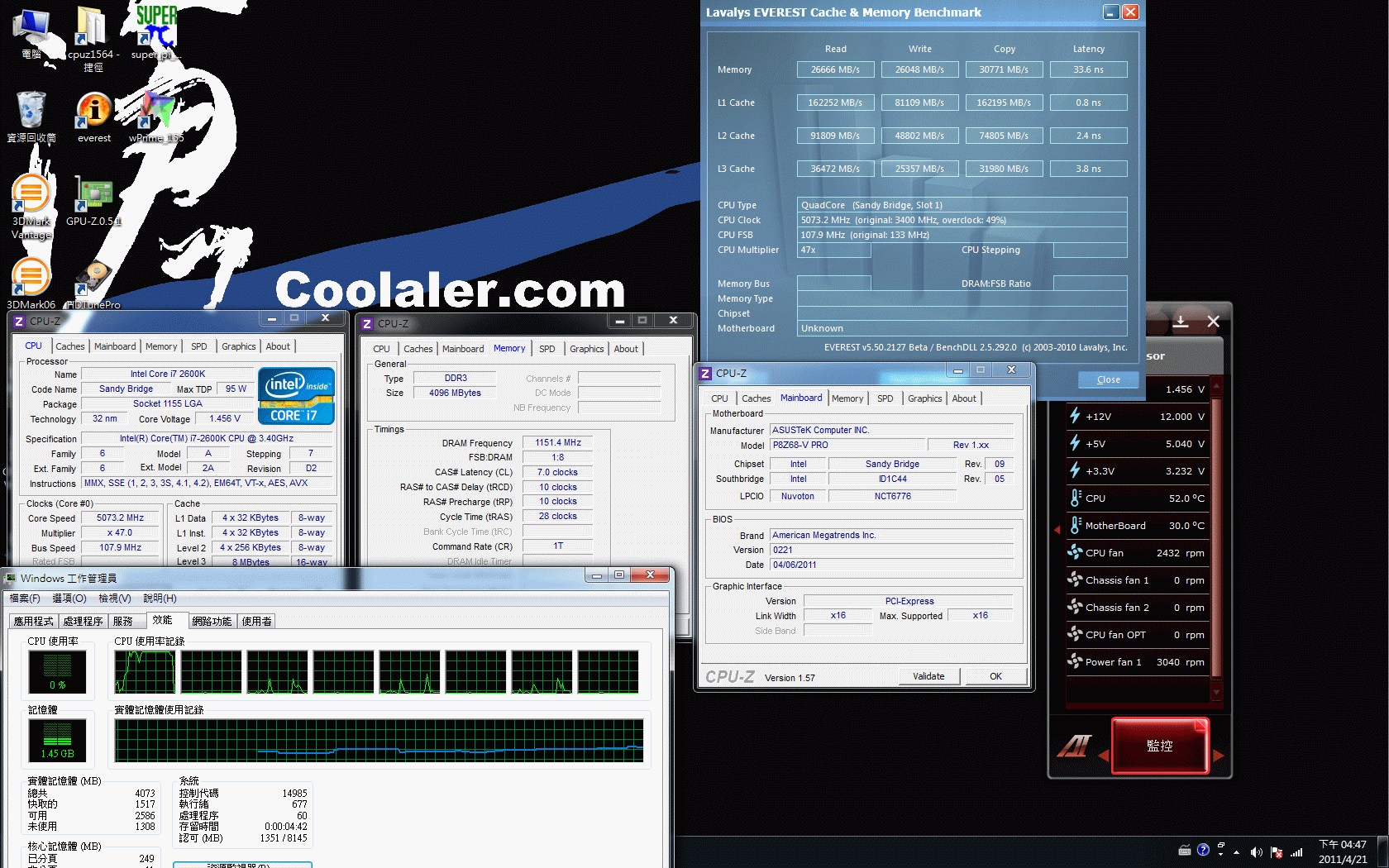Viewport: 1389px width, 868px height.
Task: Click the Chassis fan 1 sensor row
Action: coord(1136,579)
